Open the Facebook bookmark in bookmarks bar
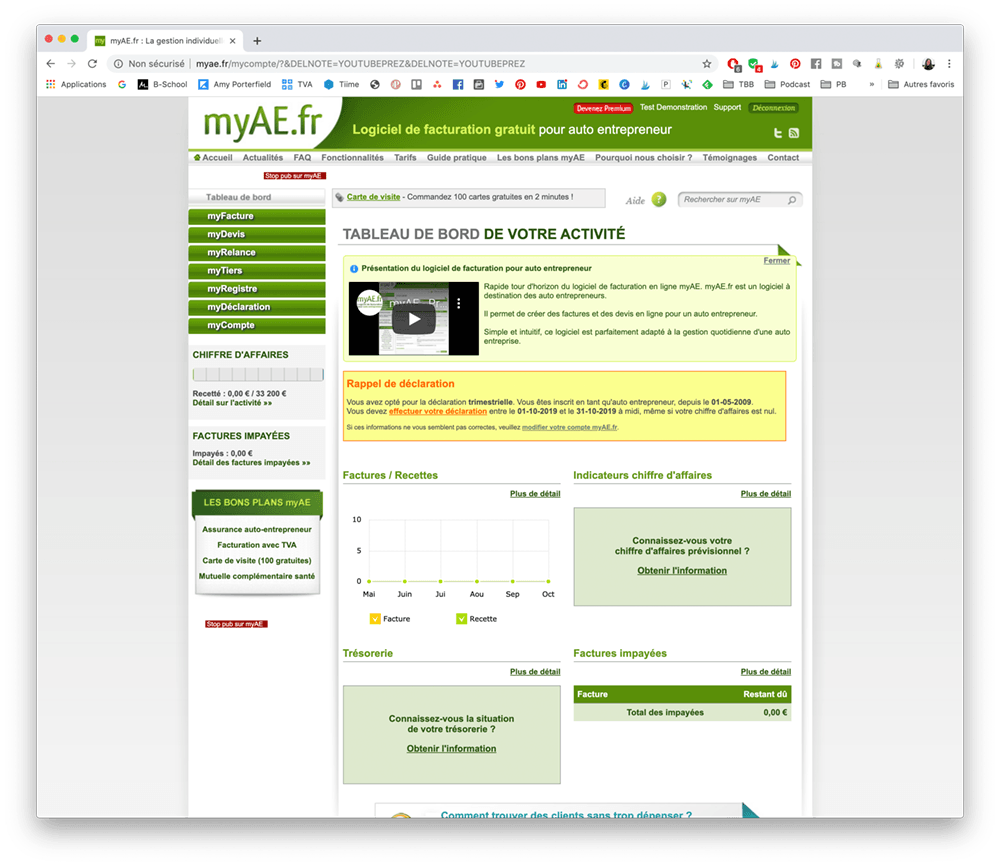 click(458, 84)
